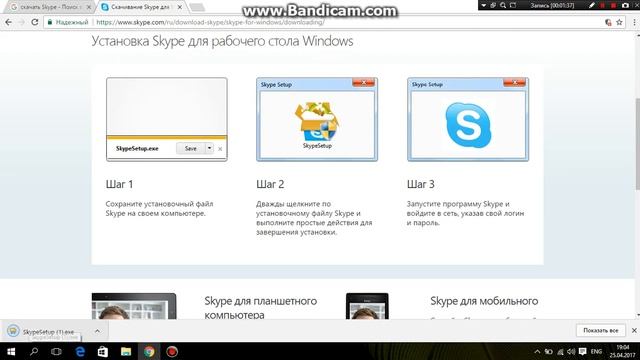Image resolution: width=640 pixels, height=360 pixels.
Task: Open Task View on the taskbar
Action: [x=56, y=351]
